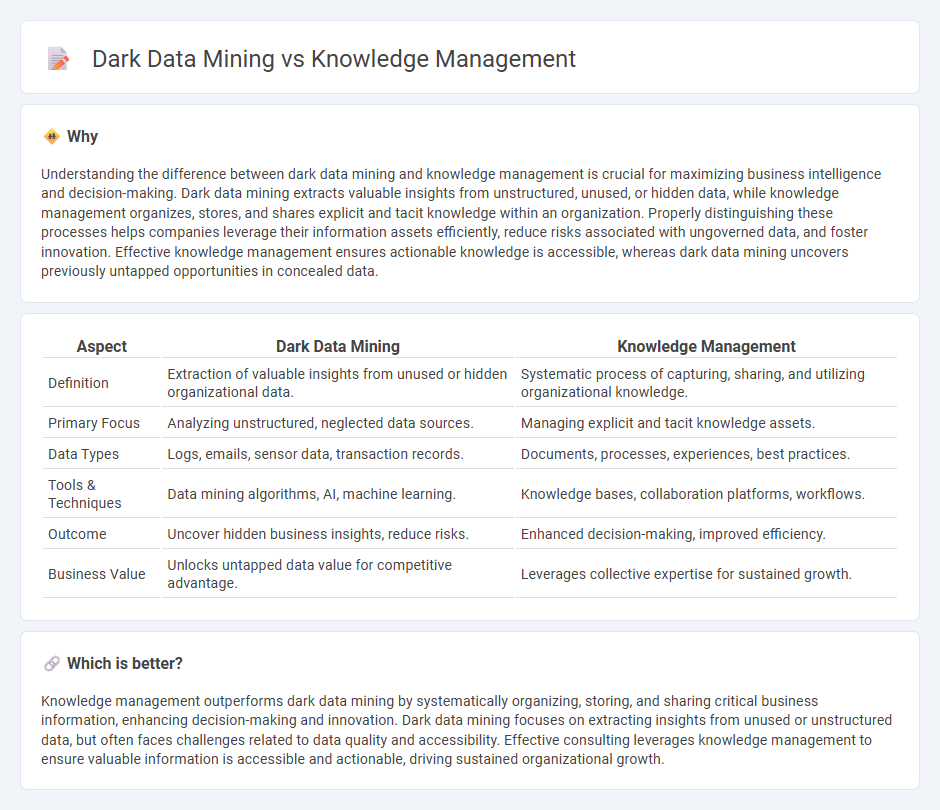This screenshot has width=940, height=810.
Task: Select the 'Business Value' row label
Action: point(97,574)
